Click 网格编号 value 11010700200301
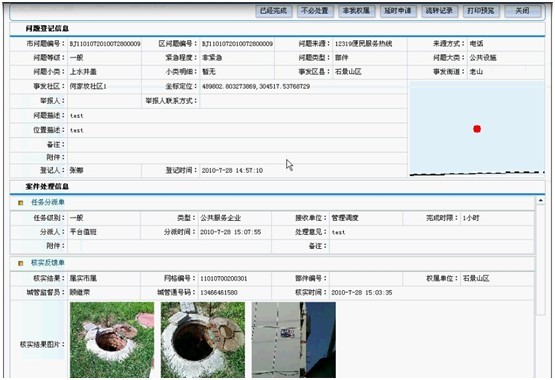Image resolution: width=555 pixels, height=380 pixels. [224, 279]
